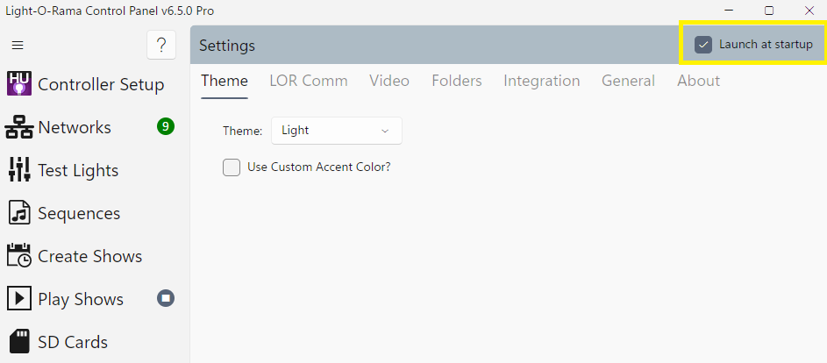Open the General settings tab
827x363 pixels.
click(x=628, y=81)
